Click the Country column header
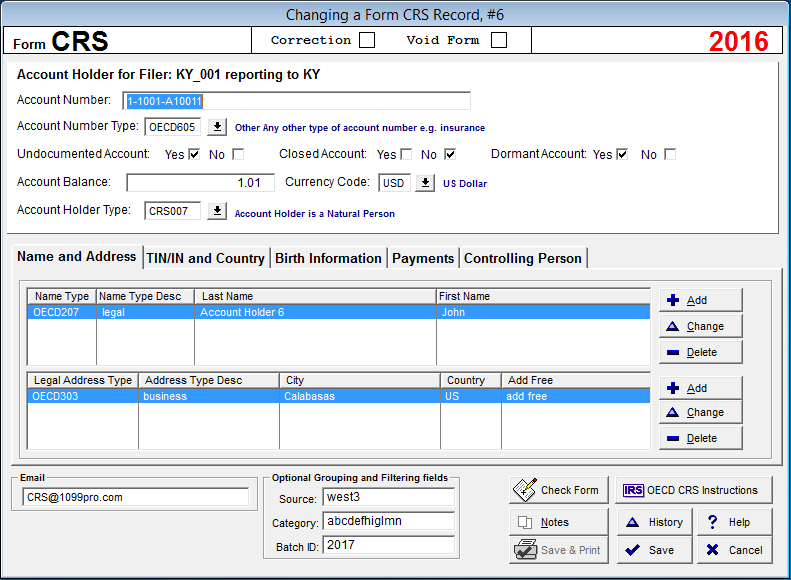Image resolution: width=791 pixels, height=580 pixels. [x=471, y=380]
